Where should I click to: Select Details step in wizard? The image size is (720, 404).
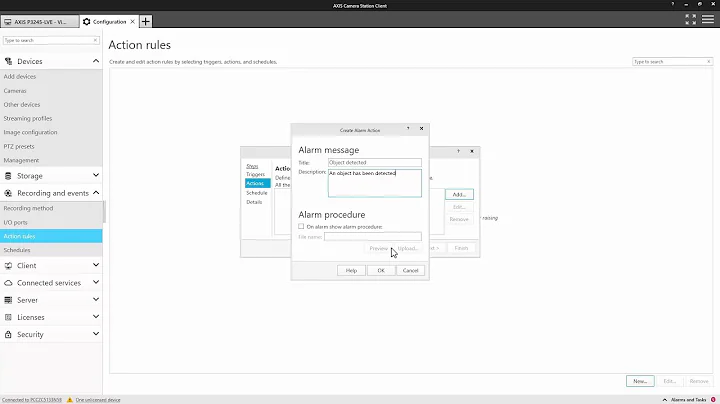coord(254,202)
